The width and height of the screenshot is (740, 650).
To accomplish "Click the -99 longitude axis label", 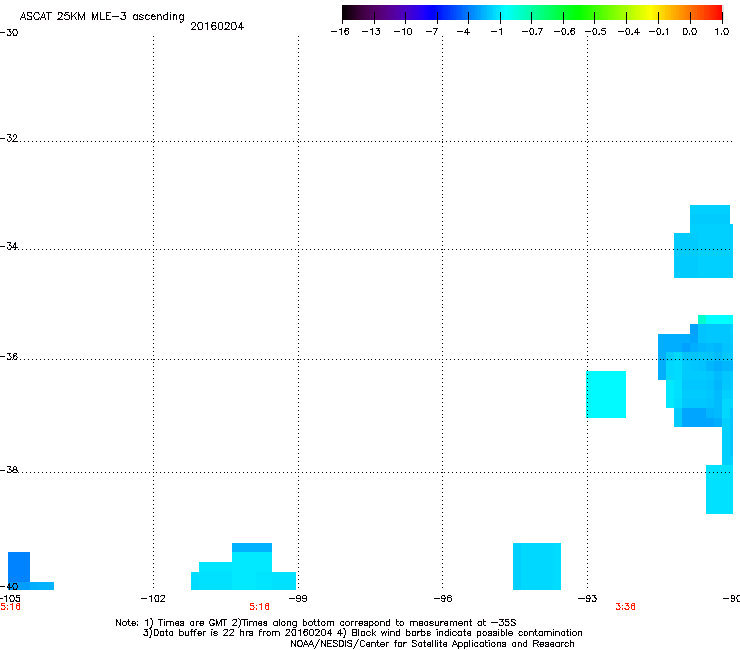I will pos(298,599).
